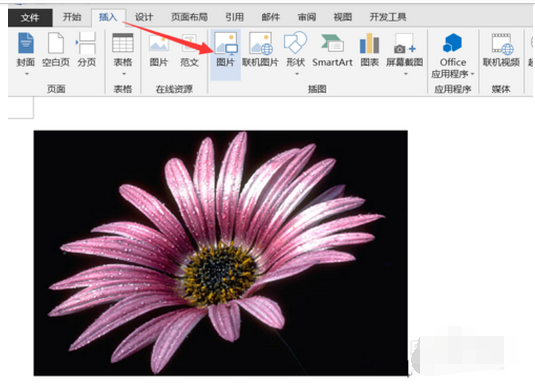Select the 插入 (Insert) tab
Viewport: 535px width, 385px height.
[108, 17]
